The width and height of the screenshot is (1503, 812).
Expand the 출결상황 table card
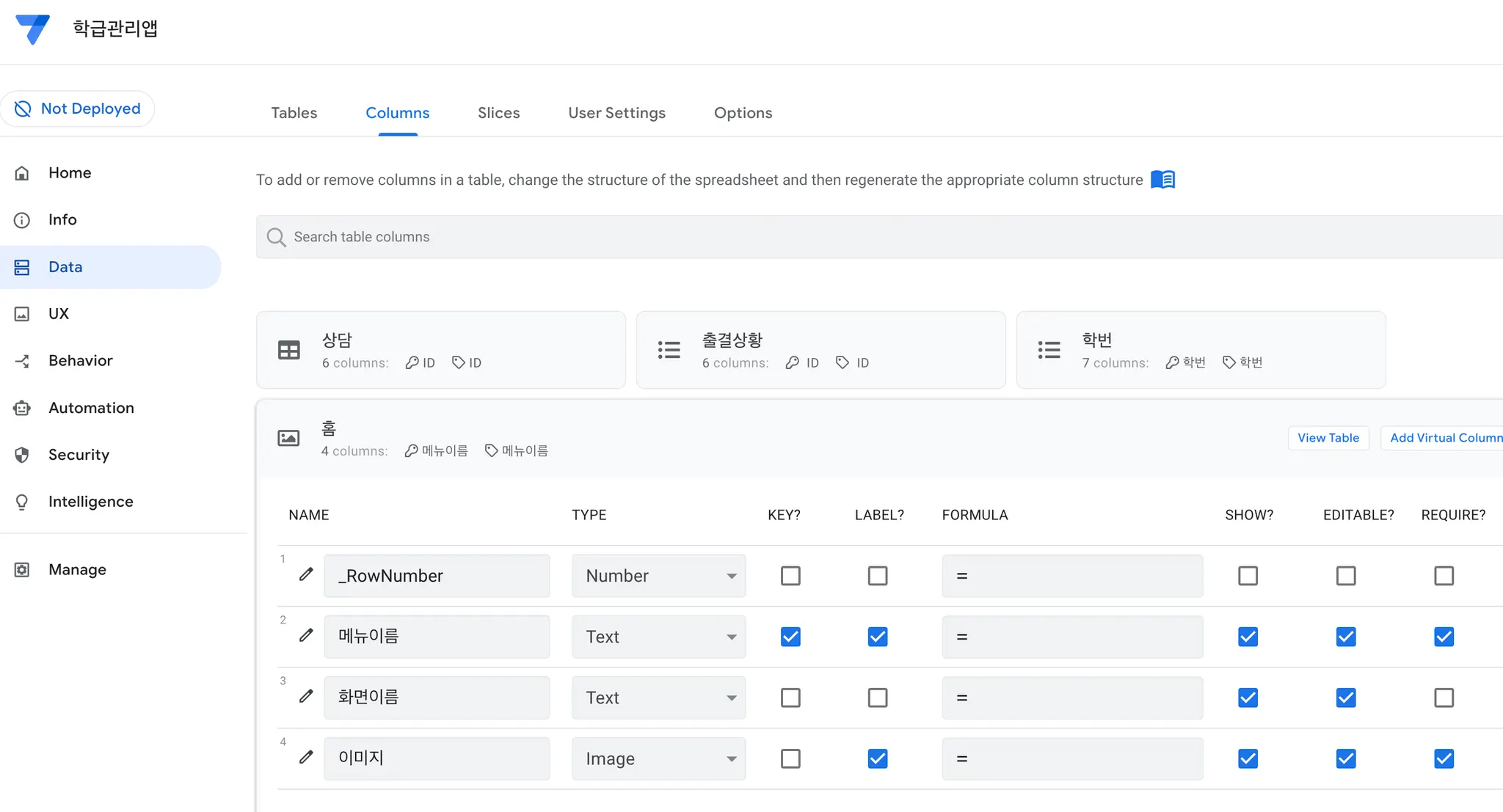820,350
